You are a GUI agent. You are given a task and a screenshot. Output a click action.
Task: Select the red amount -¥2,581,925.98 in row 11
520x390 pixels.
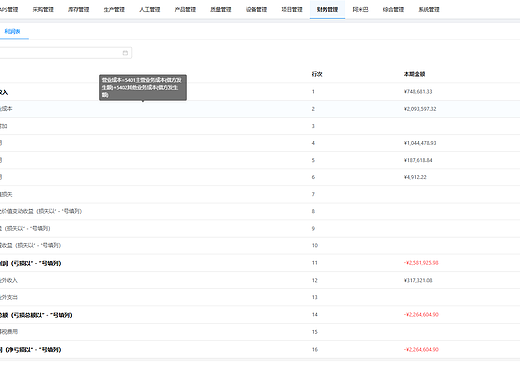pyautogui.click(x=421, y=263)
